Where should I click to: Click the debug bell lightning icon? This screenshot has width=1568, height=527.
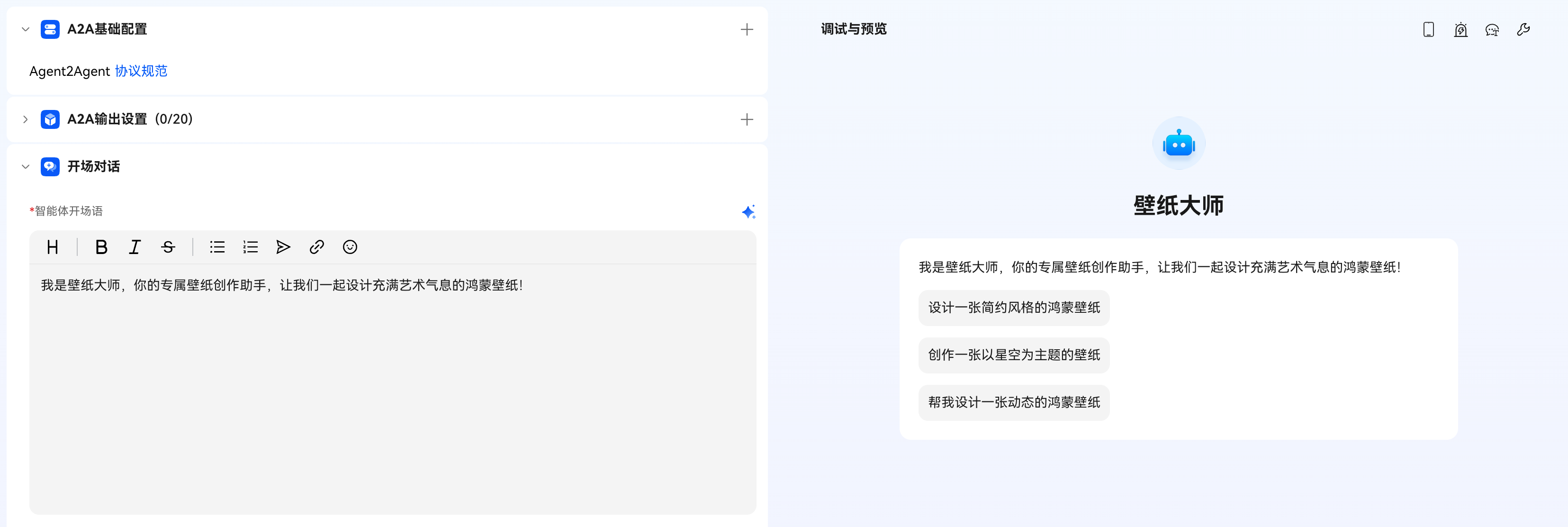pos(1460,29)
